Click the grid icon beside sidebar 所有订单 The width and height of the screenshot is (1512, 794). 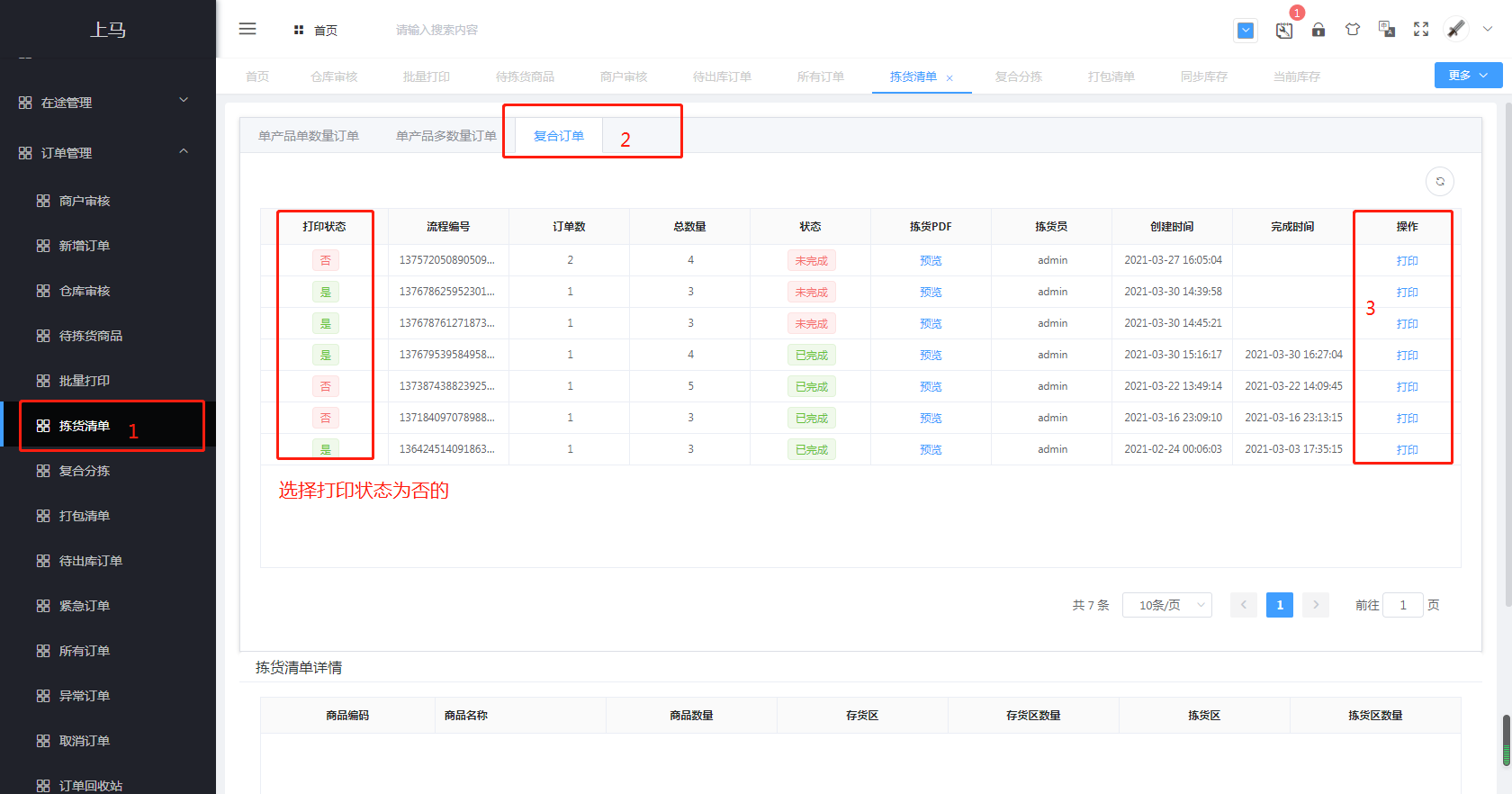click(43, 651)
